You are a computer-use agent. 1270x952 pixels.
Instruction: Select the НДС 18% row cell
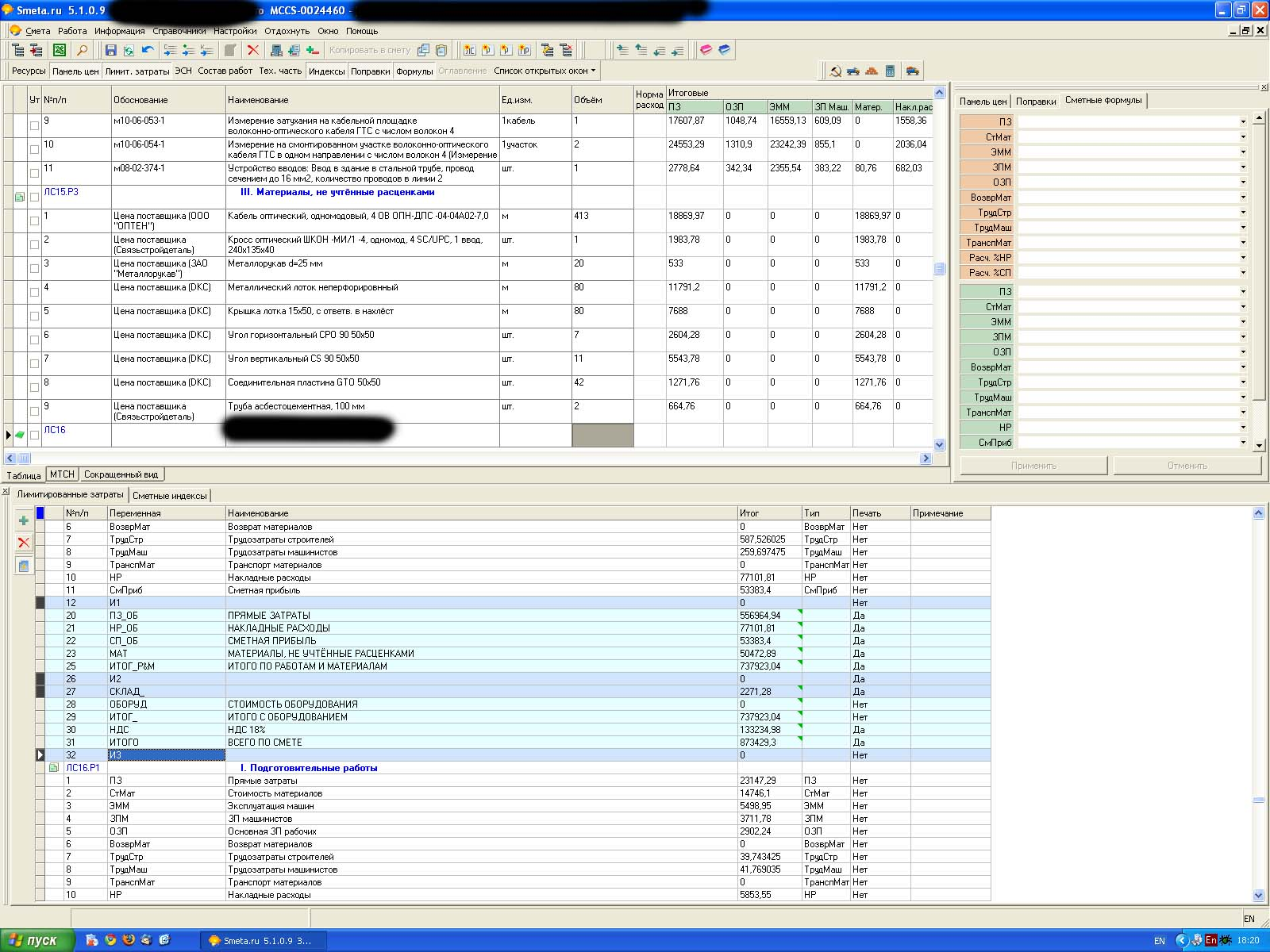click(x=482, y=730)
